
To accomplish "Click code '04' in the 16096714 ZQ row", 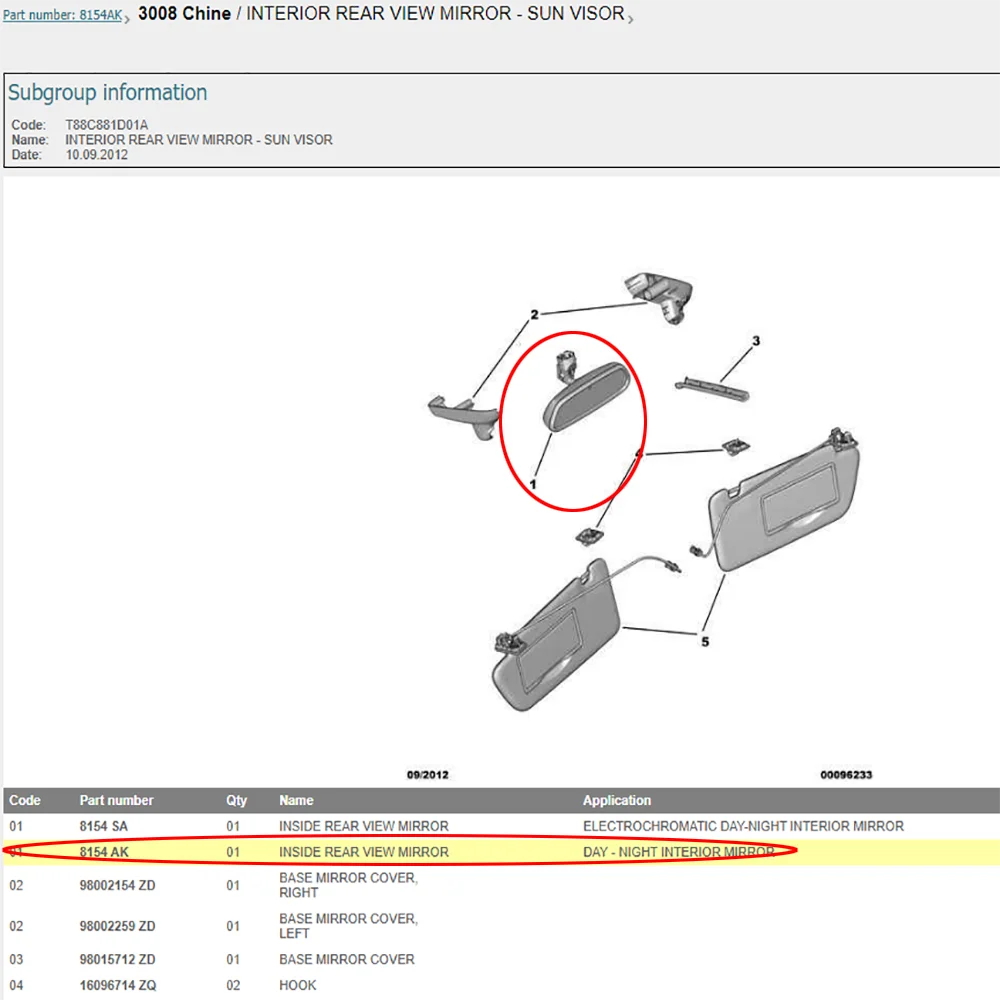I will pos(17,985).
